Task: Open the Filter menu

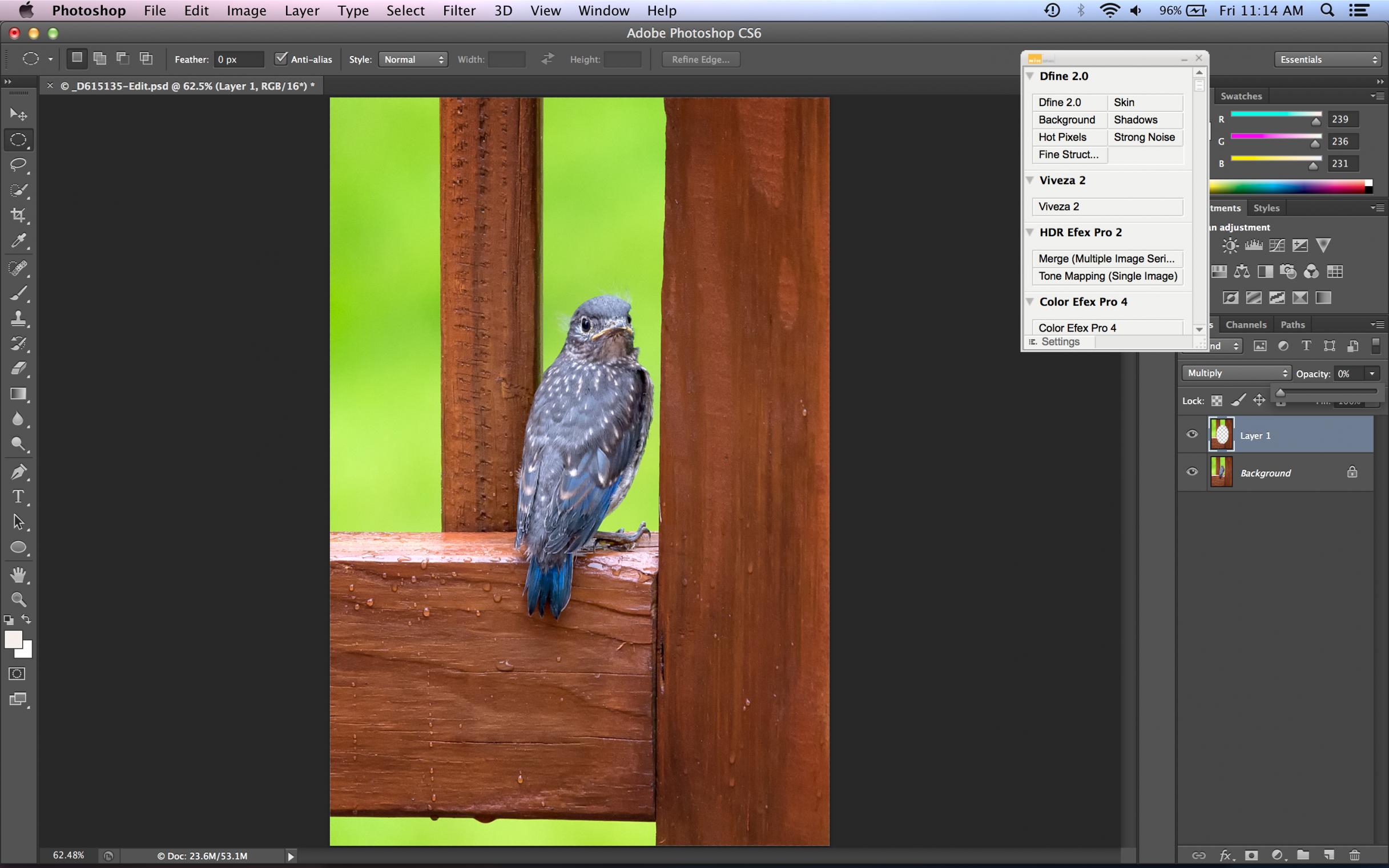Action: tap(459, 10)
